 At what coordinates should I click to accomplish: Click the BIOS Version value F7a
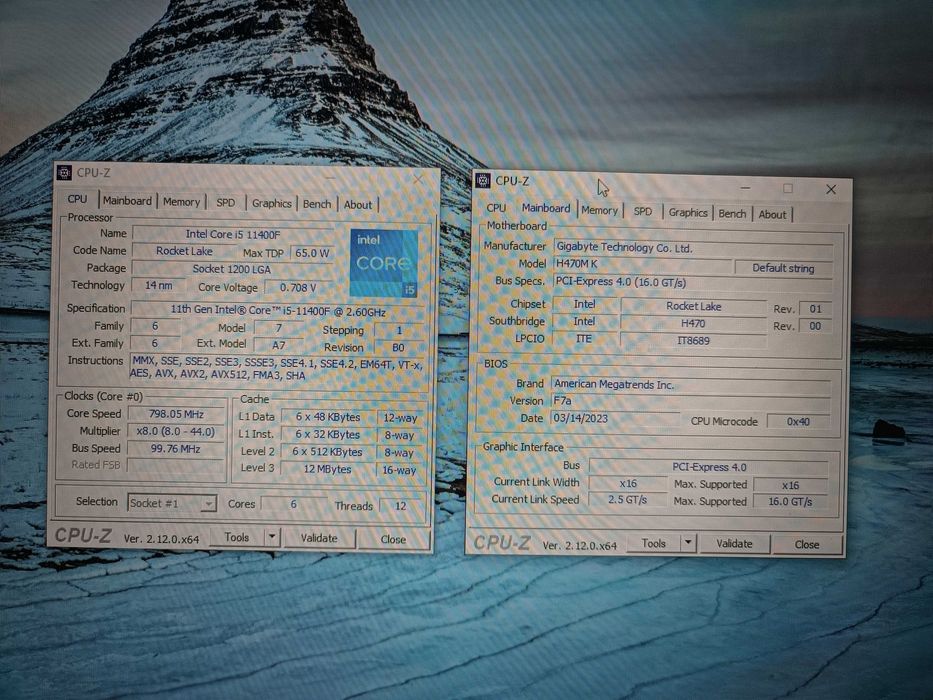click(x=690, y=402)
